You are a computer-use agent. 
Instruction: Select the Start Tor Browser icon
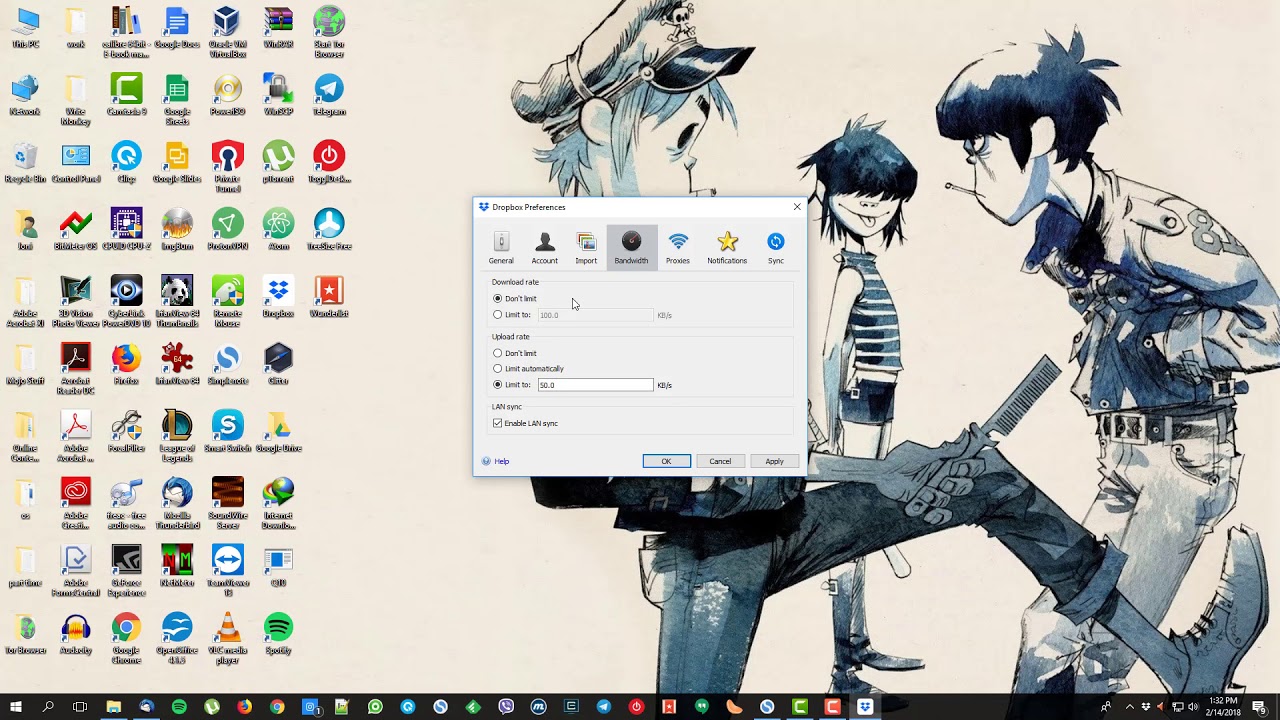coord(329,32)
